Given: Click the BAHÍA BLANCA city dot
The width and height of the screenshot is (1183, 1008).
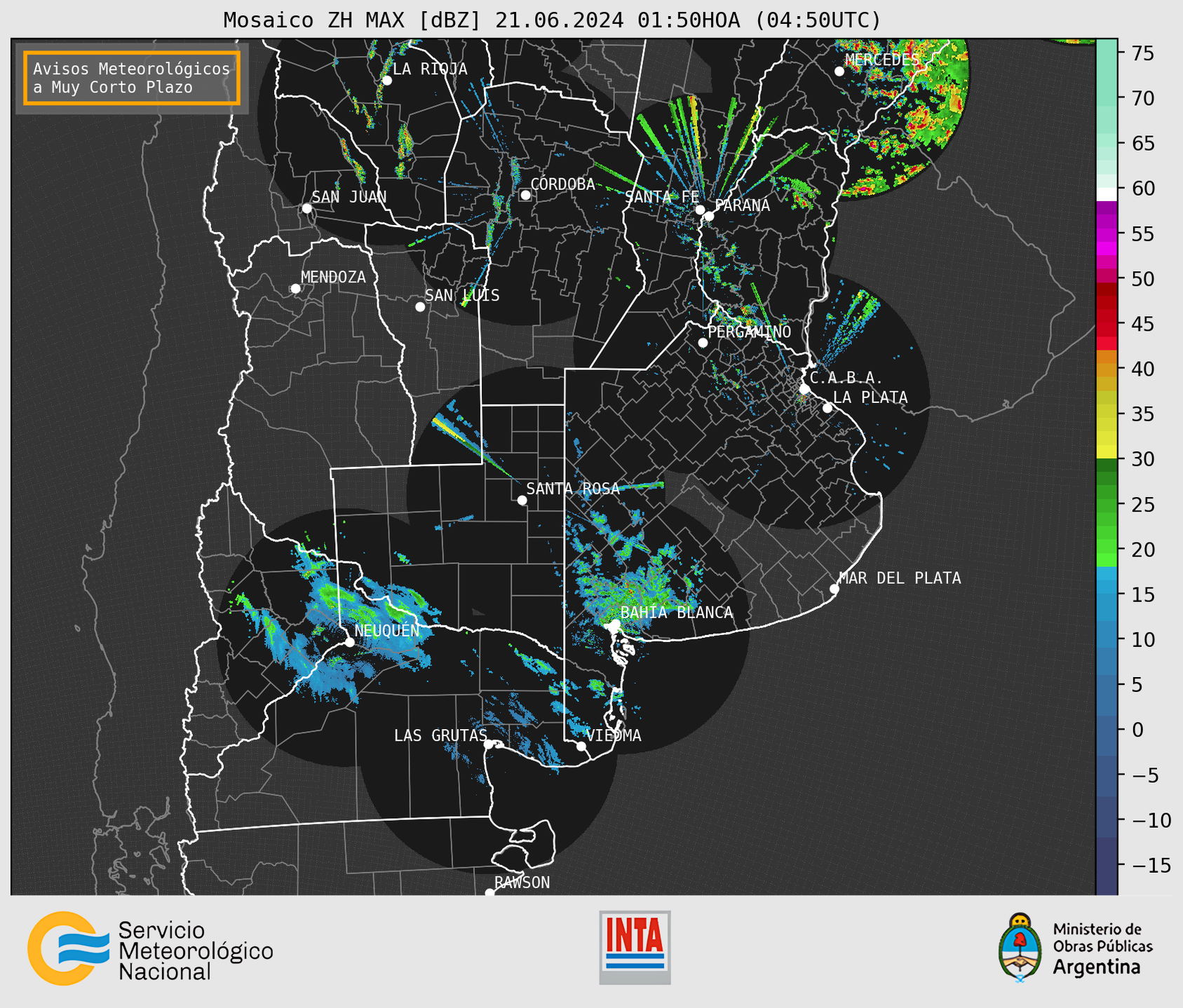Looking at the screenshot, I should click(x=615, y=624).
